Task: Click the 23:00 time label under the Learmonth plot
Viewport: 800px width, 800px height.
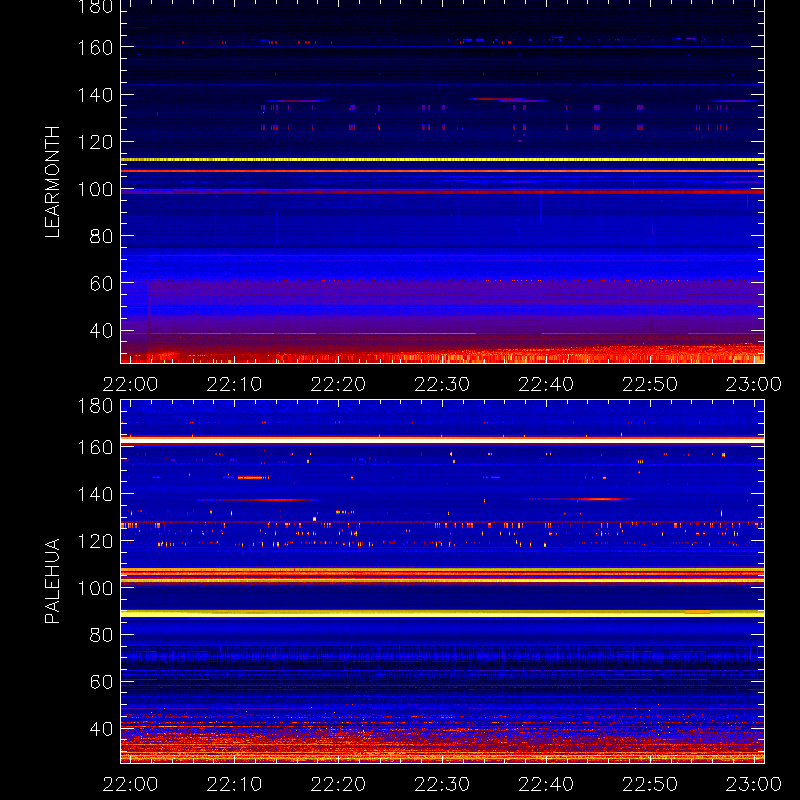Action: pyautogui.click(x=754, y=384)
